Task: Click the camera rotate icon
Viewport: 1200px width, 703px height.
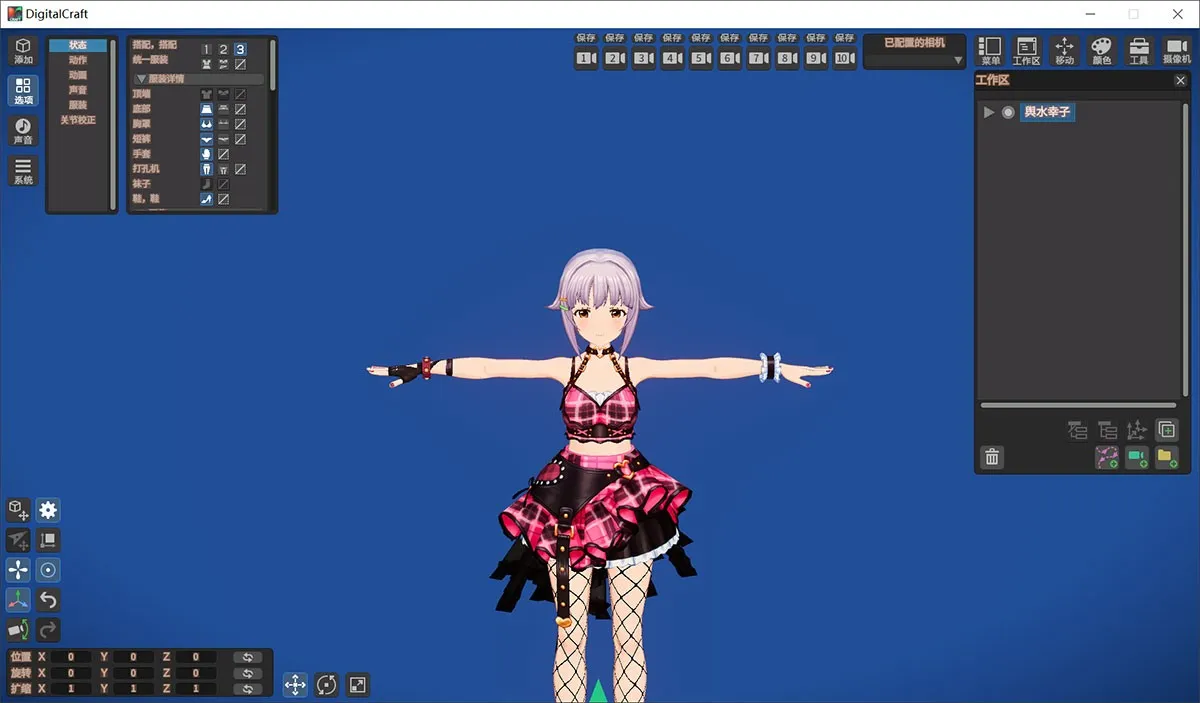Action: pos(18,630)
